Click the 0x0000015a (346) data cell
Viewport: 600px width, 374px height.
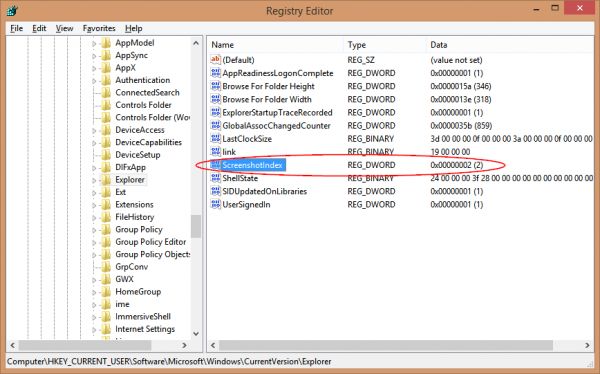click(x=461, y=86)
